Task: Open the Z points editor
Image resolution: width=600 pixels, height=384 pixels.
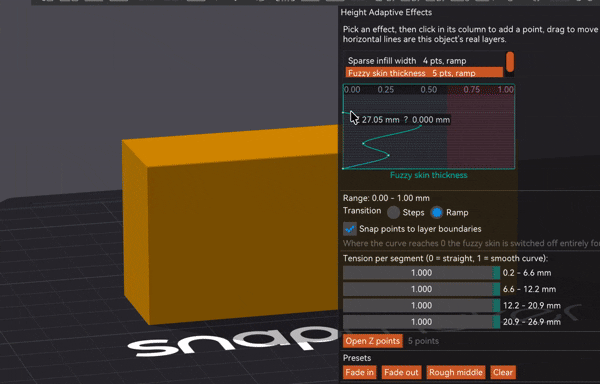Action: [x=373, y=341]
